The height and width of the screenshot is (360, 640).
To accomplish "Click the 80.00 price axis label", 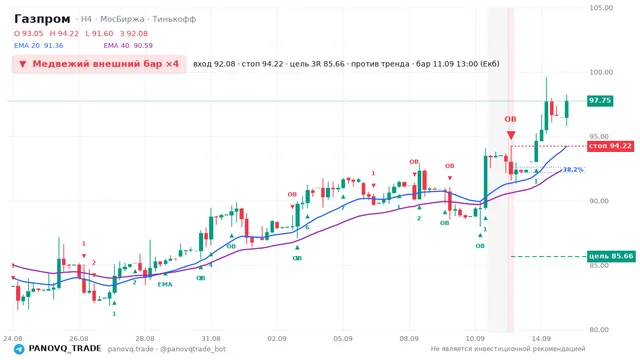I will point(600,330).
